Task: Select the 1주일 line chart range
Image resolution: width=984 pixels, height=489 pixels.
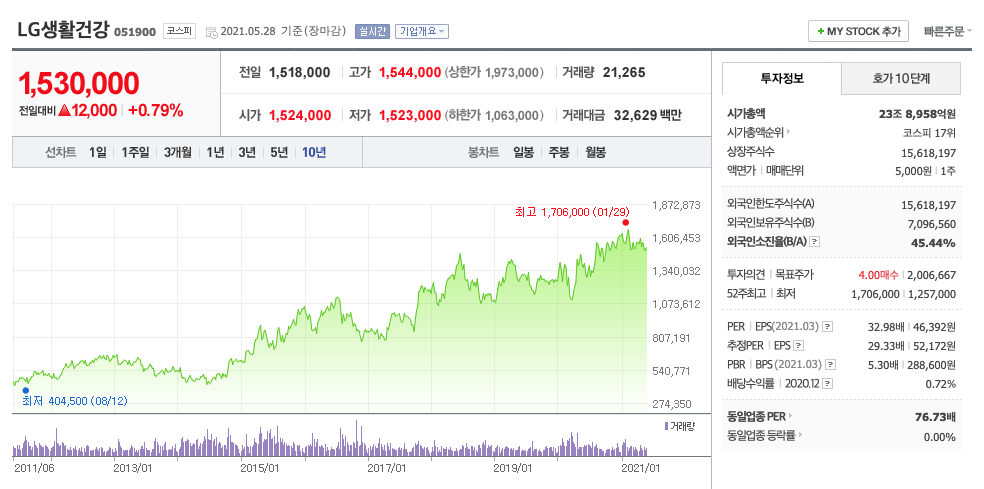Action: coord(135,153)
